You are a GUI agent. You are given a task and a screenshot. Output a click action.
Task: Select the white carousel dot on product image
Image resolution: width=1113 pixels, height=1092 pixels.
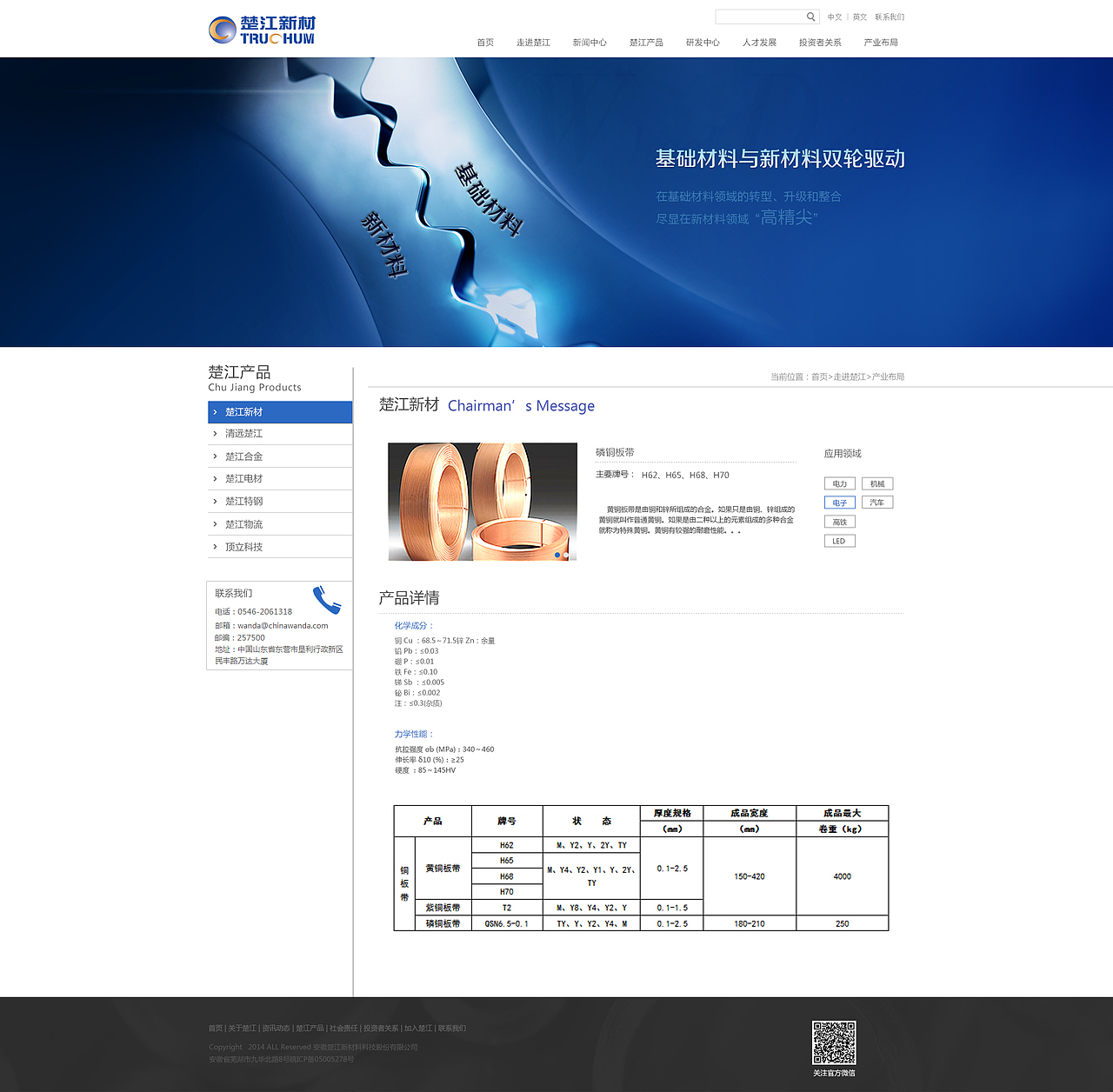566,555
